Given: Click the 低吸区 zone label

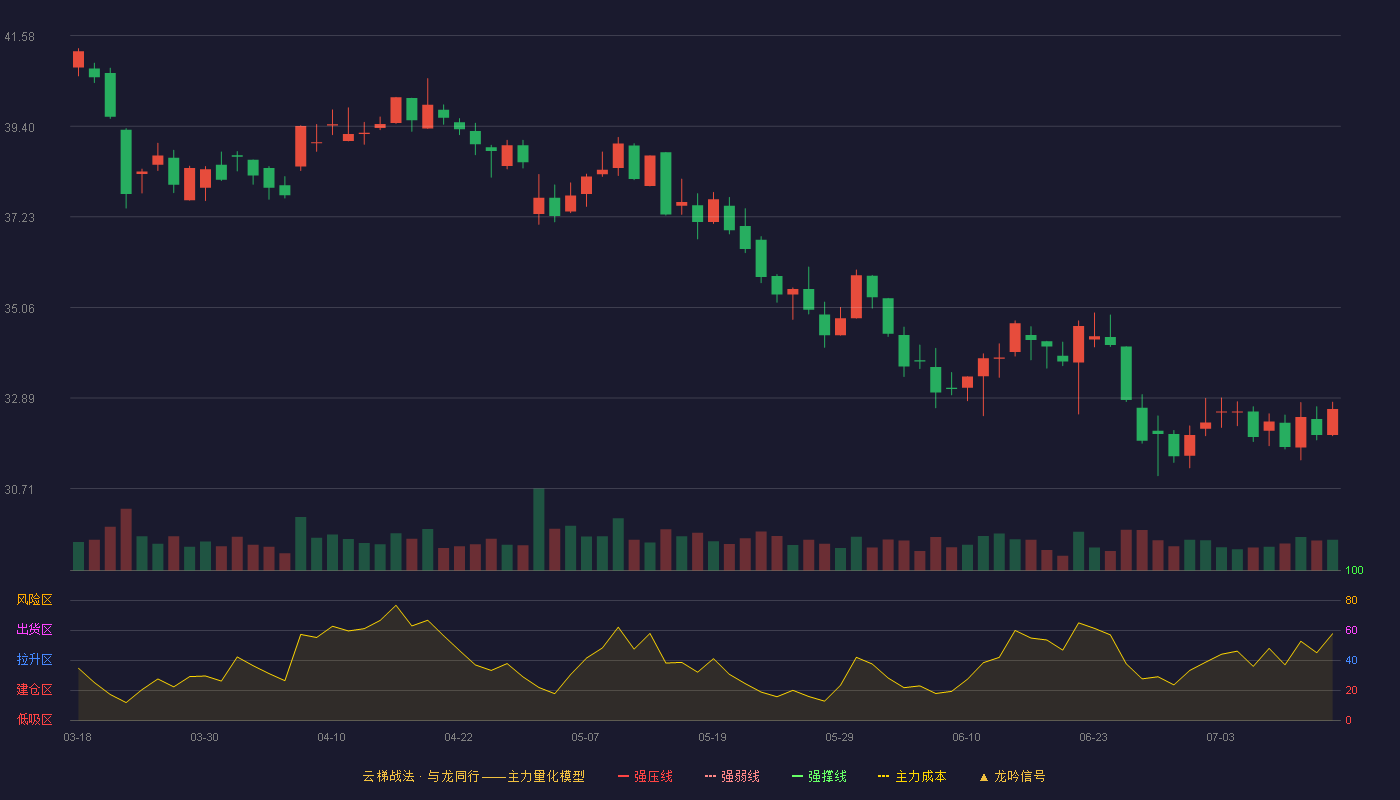Looking at the screenshot, I should coord(34,719).
